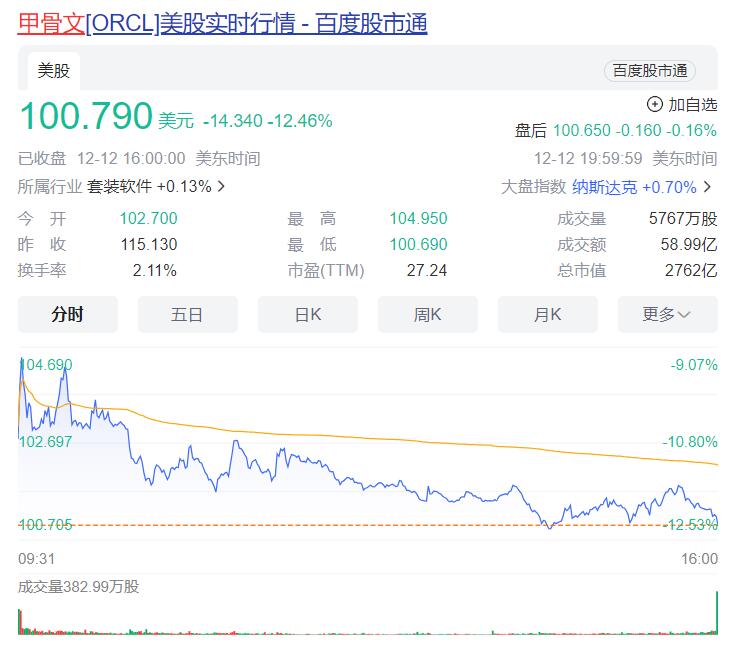Click the 最低 value 100.690
Screen dimensions: 744x648
418,244
